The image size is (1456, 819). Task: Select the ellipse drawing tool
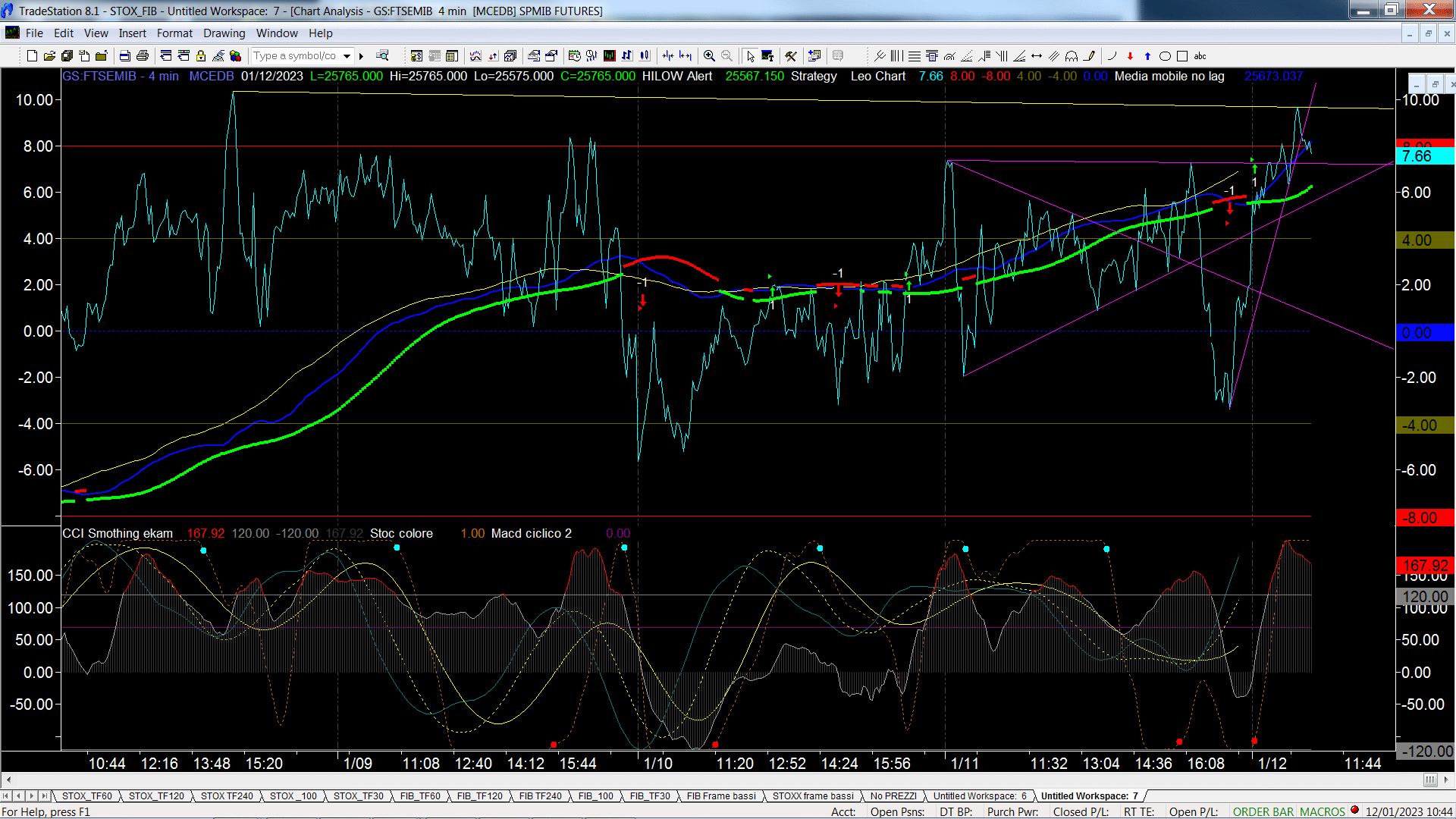[x=1165, y=56]
